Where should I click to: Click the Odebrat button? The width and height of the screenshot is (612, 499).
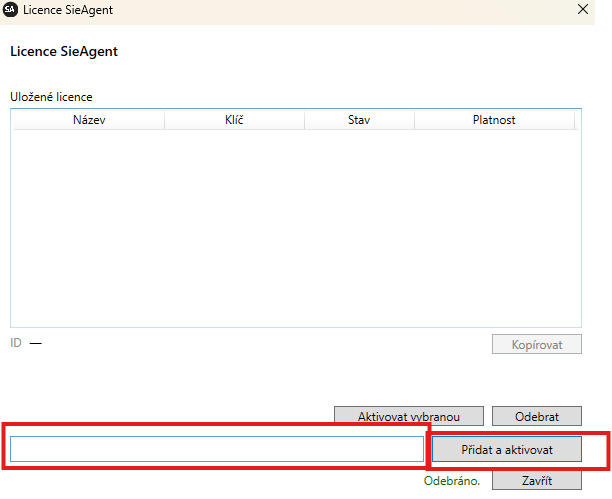pos(537,416)
